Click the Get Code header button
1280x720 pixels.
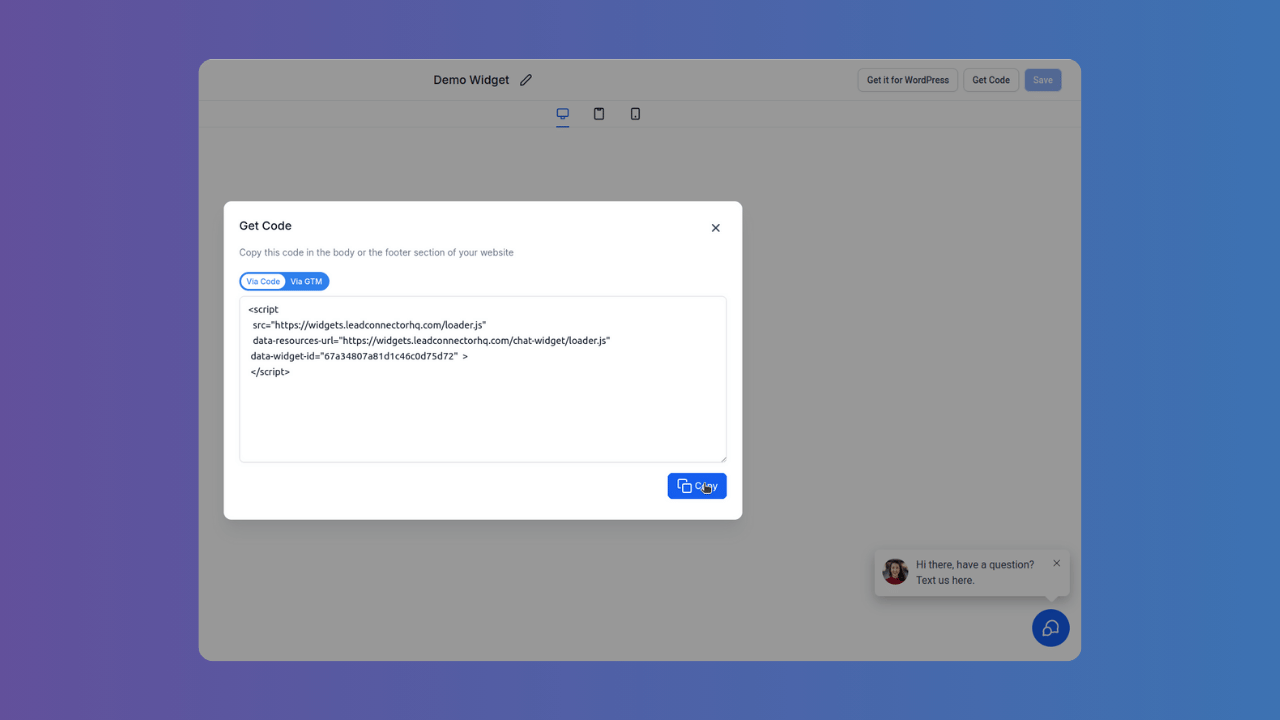991,80
